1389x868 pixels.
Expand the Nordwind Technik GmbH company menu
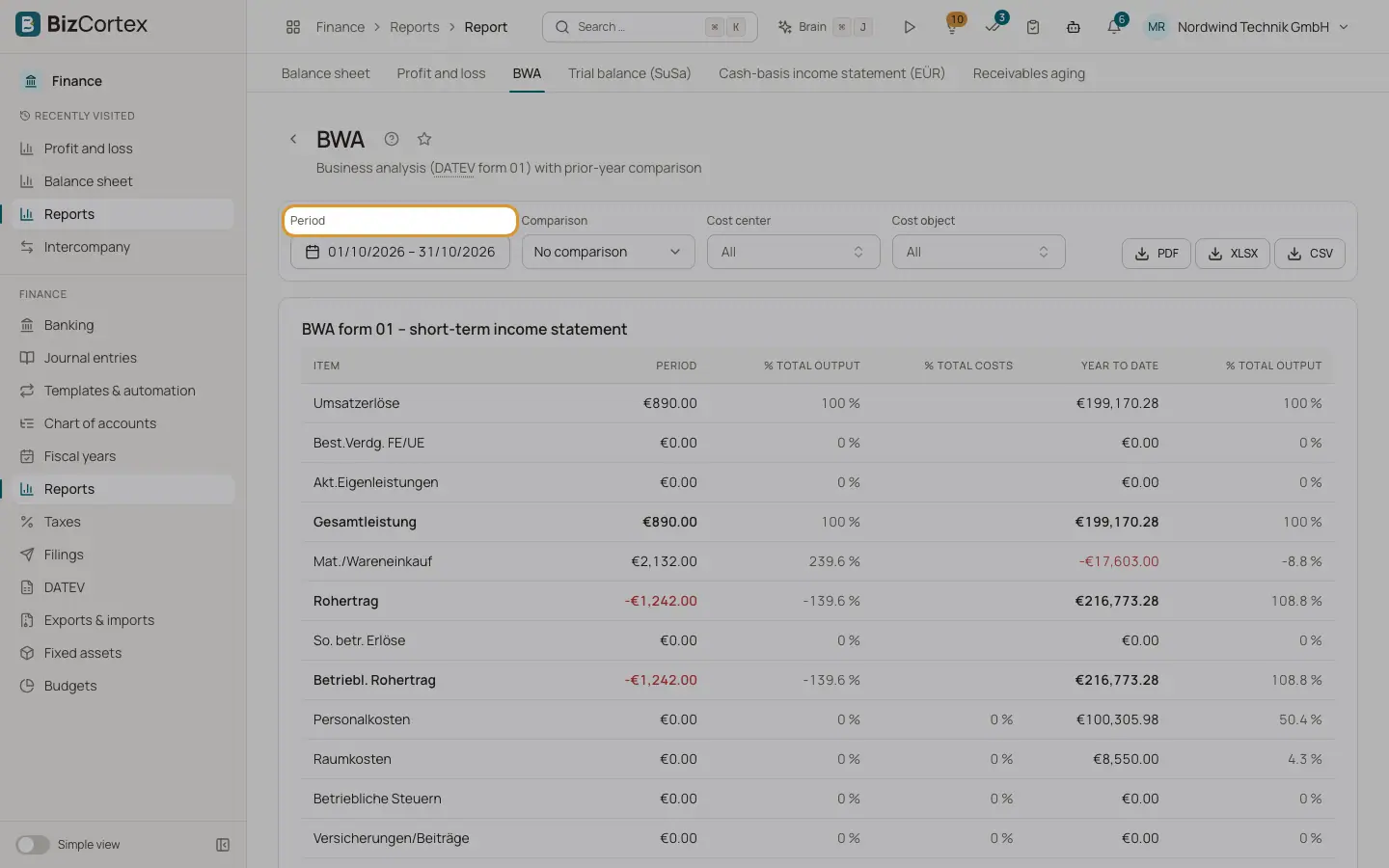point(1263,27)
